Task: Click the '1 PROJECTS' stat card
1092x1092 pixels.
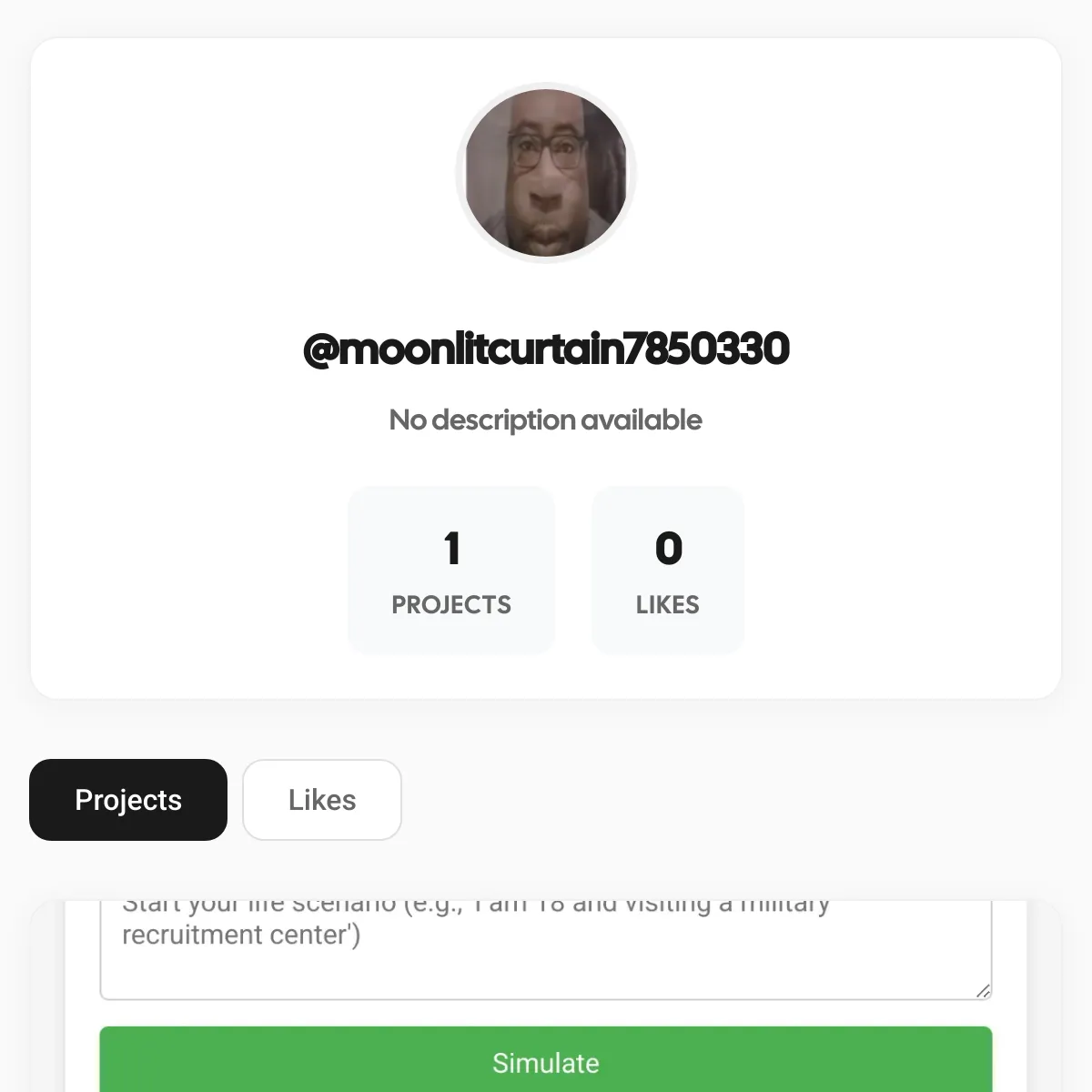Action: (451, 571)
